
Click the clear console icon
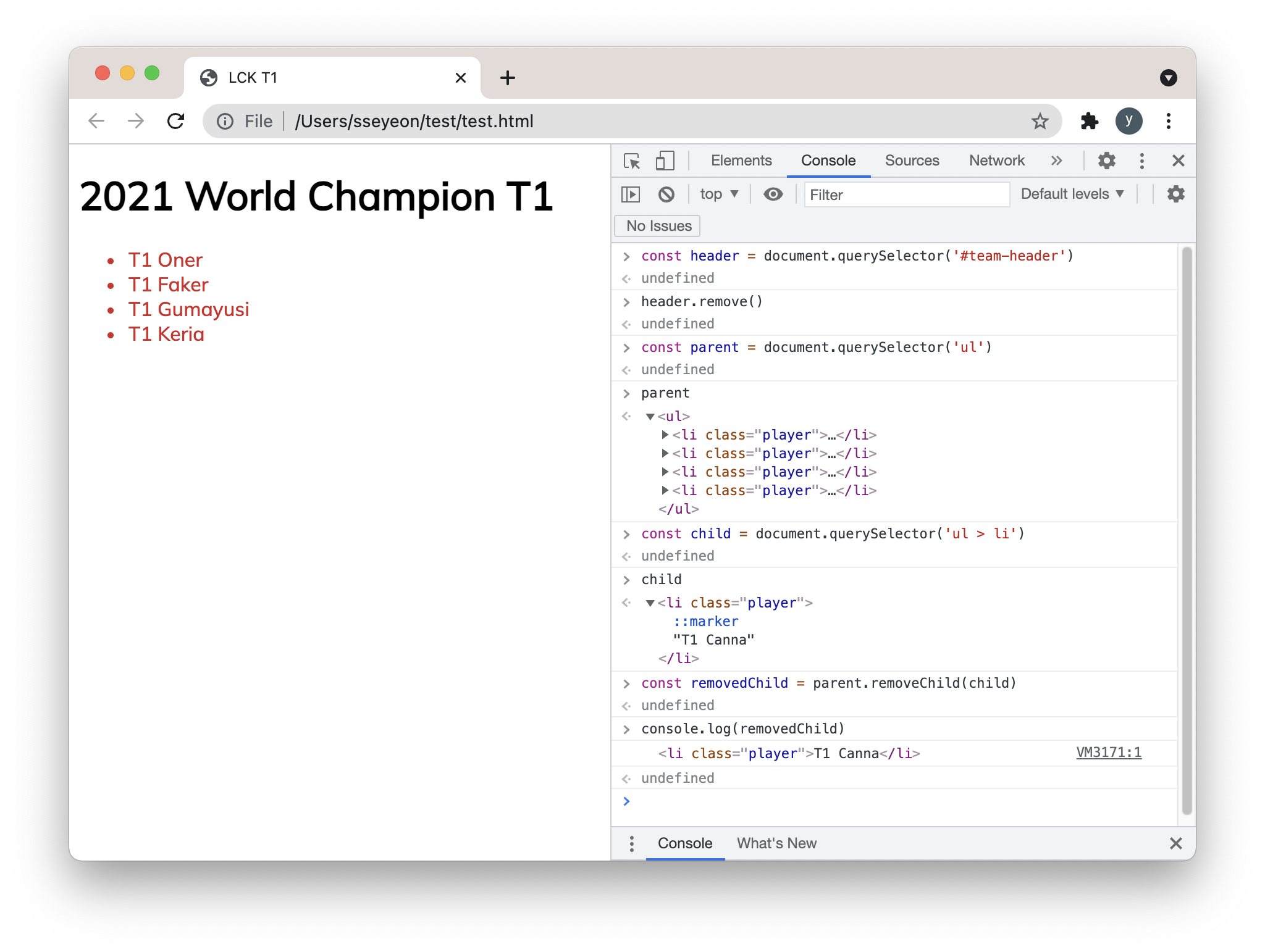point(666,194)
